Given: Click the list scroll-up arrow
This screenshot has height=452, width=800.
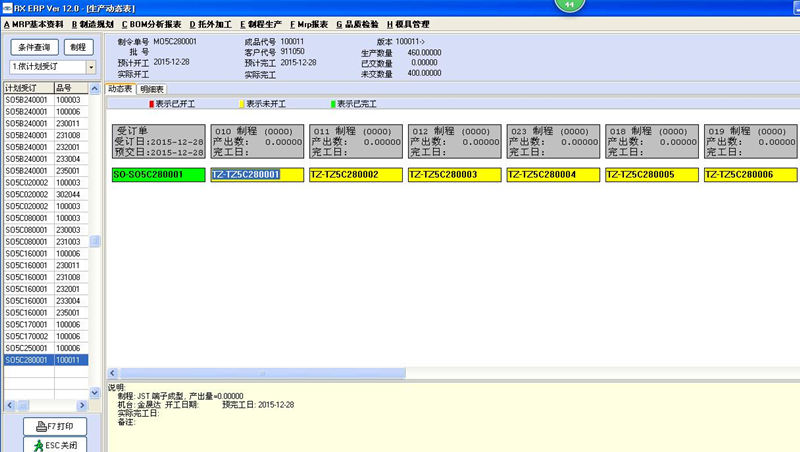Looking at the screenshot, I should point(94,89).
